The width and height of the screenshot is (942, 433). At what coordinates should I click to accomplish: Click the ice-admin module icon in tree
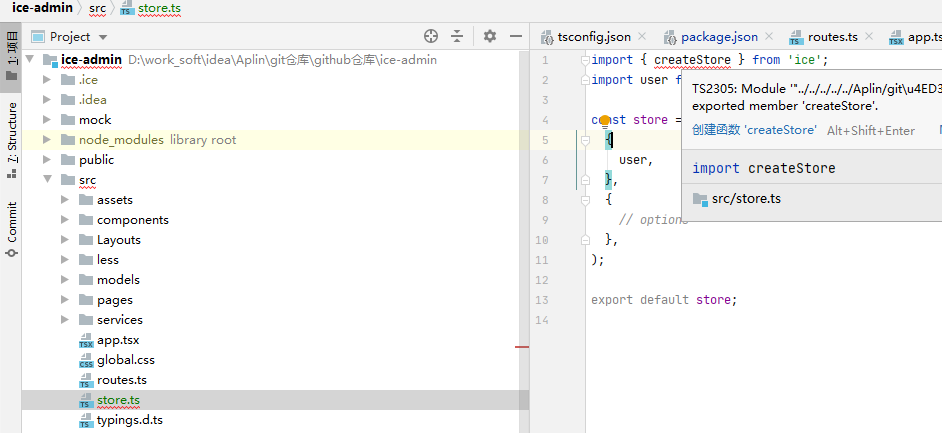[50, 60]
